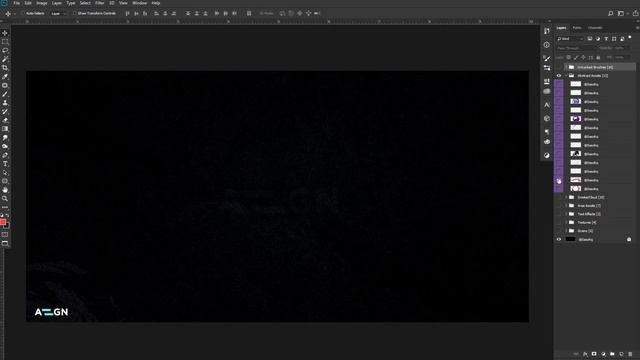
Task: Show the Grains group visibility box
Action: tap(559, 231)
